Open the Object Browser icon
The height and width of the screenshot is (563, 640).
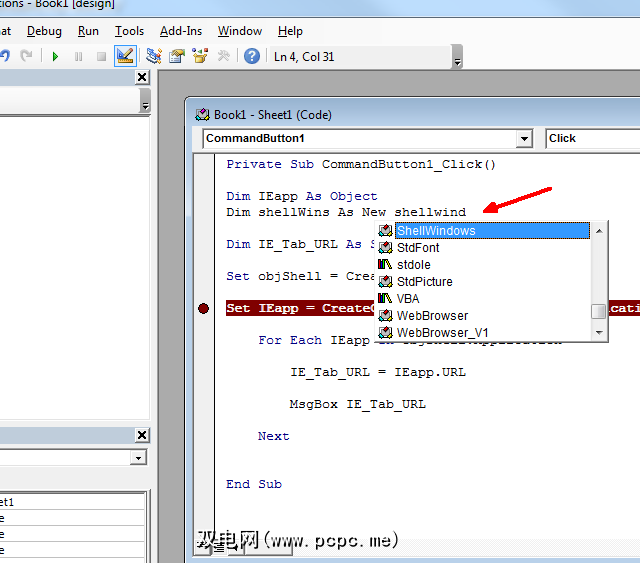[200, 56]
